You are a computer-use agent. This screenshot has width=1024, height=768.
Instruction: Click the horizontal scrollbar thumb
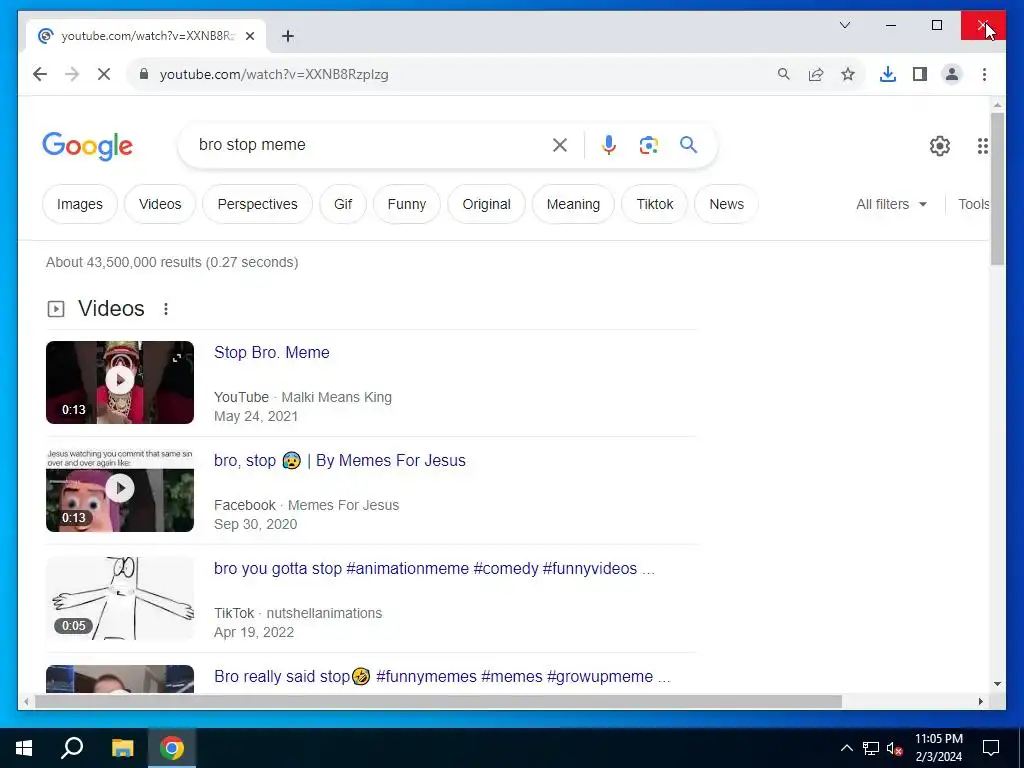tap(438, 702)
